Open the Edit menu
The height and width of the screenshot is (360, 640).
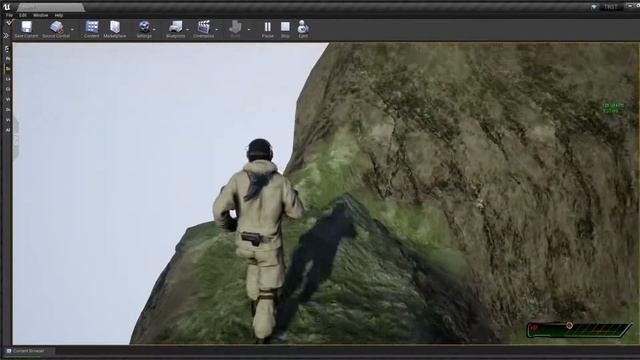(x=23, y=15)
